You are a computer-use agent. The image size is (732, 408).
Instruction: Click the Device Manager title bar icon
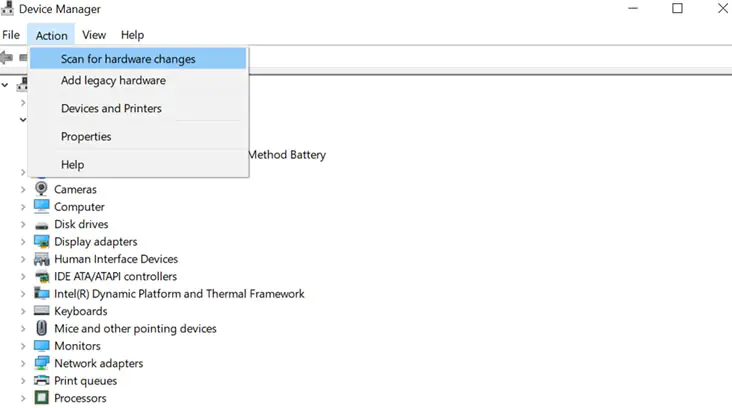tap(7, 8)
